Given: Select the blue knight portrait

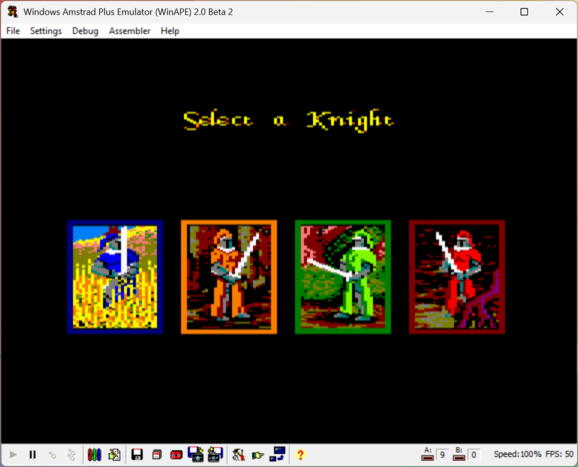Looking at the screenshot, I should point(115,277).
